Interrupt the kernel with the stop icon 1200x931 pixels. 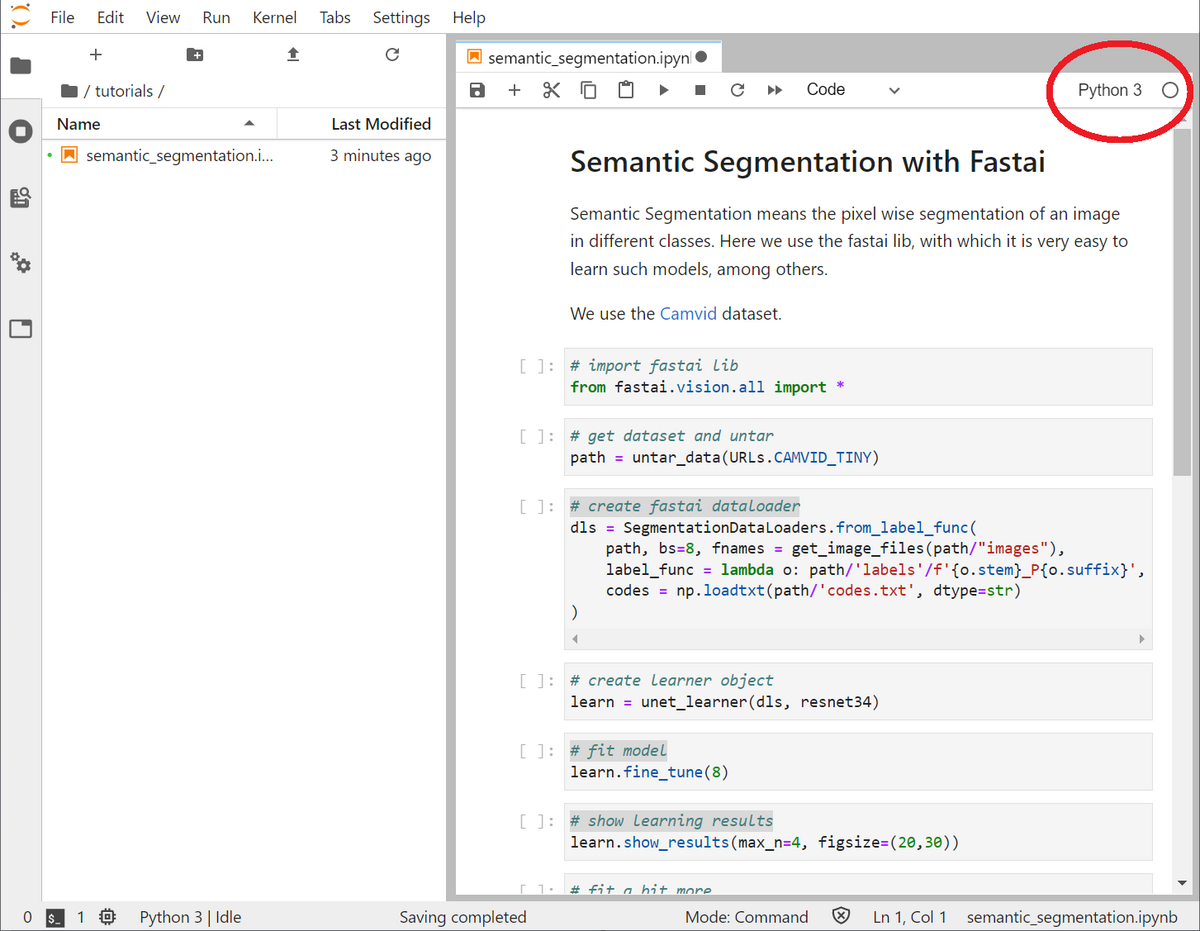click(x=700, y=90)
